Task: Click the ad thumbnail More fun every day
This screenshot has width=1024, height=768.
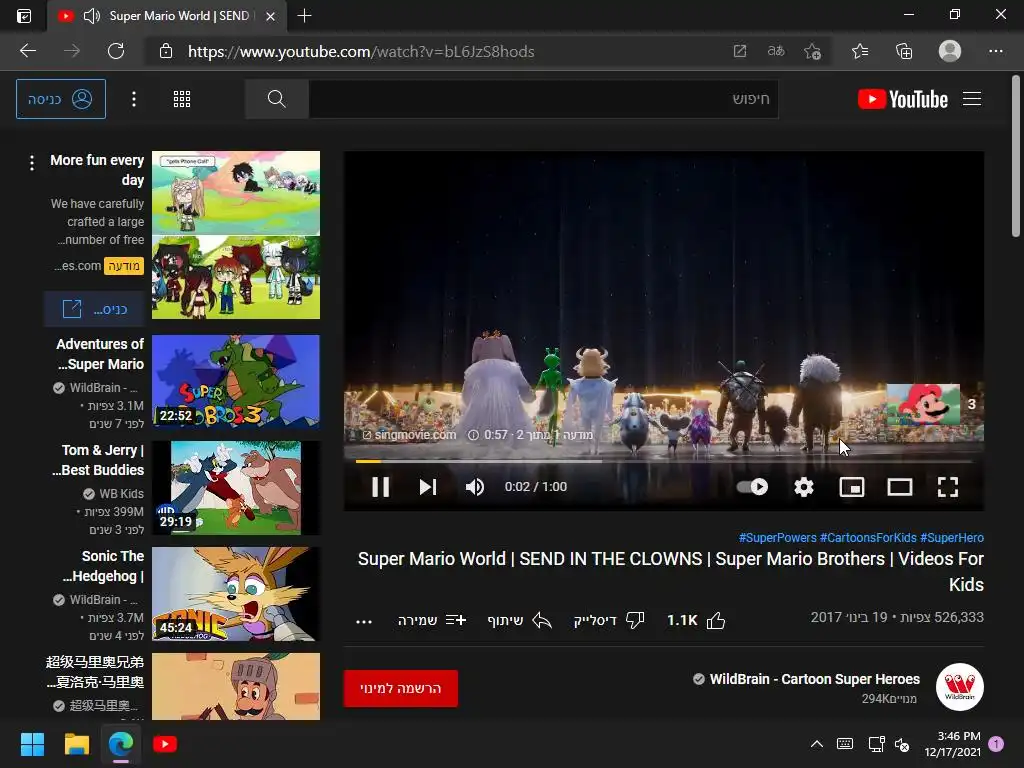Action: tap(236, 235)
